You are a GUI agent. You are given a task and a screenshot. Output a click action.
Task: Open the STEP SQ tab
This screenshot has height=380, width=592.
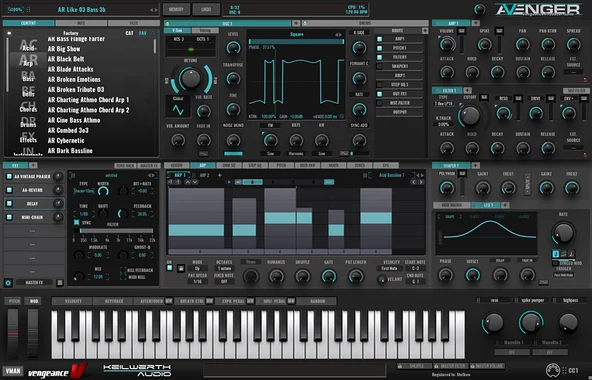[255, 165]
